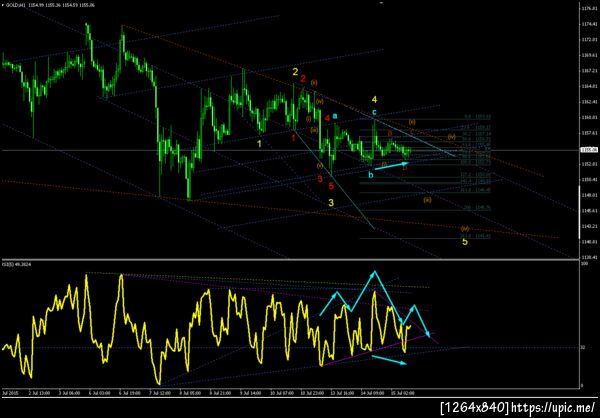
Task: Click the RSI scale value 100
Action: coord(584,264)
